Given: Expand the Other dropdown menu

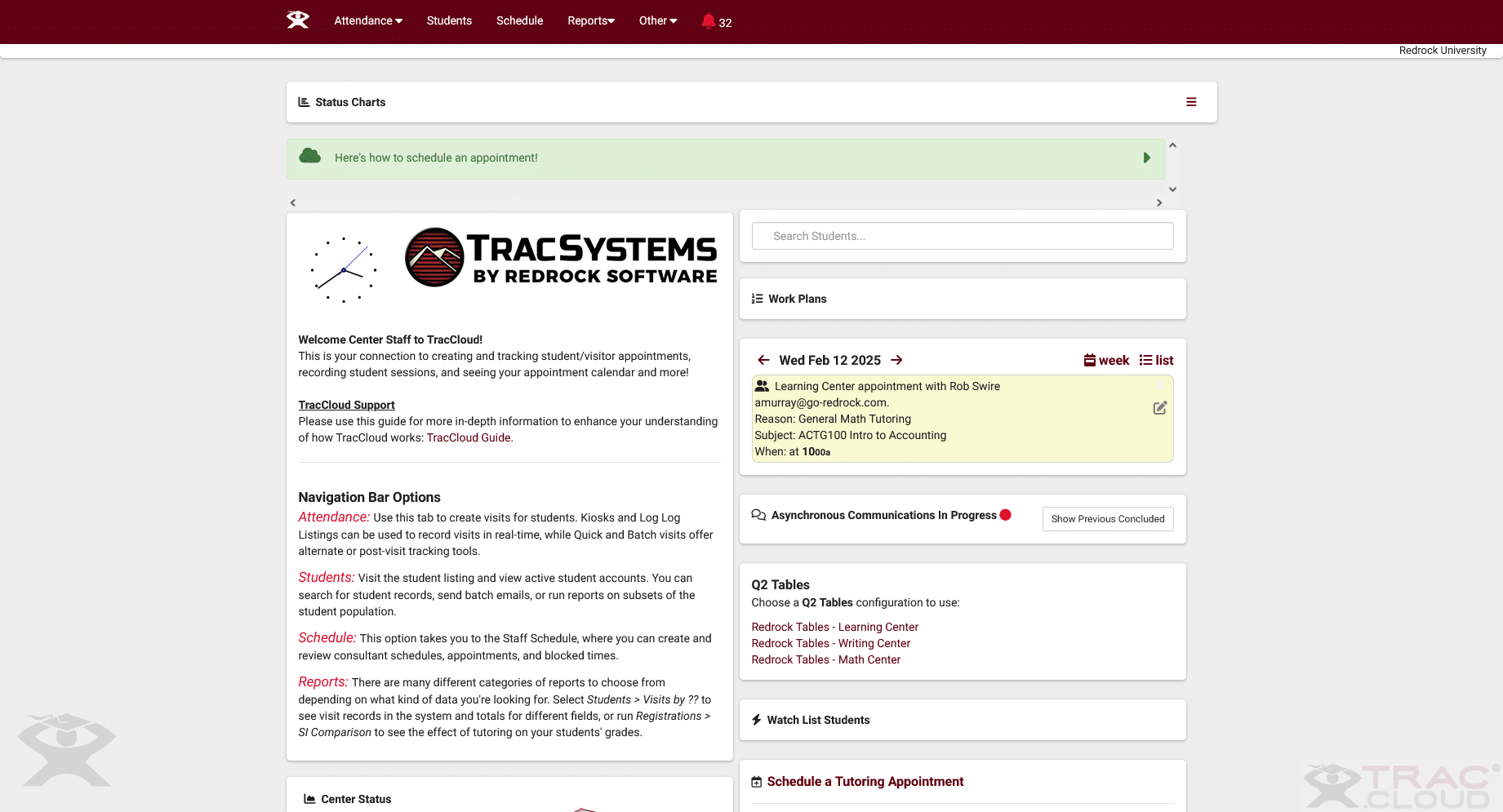Looking at the screenshot, I should coord(657,21).
